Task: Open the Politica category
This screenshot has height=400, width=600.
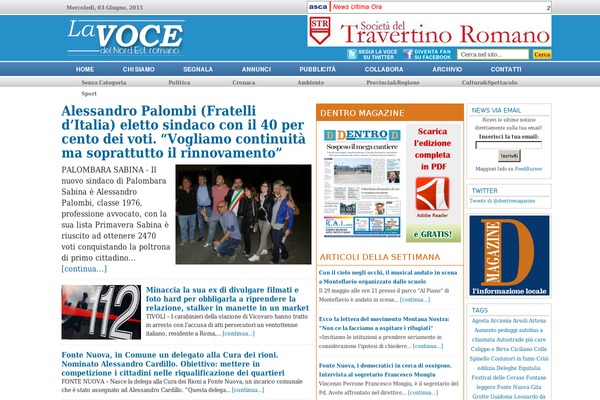Action: (x=179, y=82)
